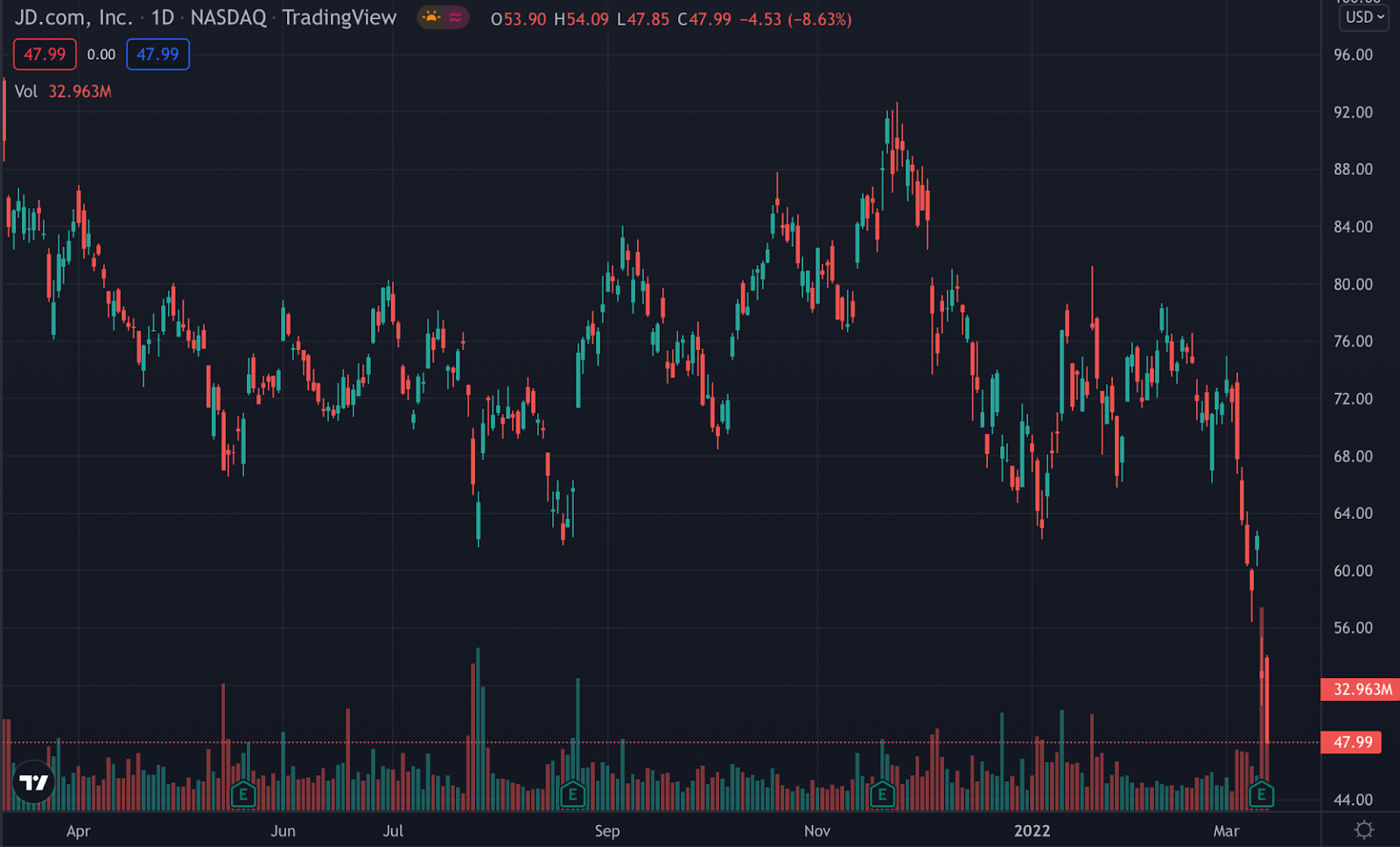
Task: Click the Sep label on time axis
Action: (x=607, y=831)
